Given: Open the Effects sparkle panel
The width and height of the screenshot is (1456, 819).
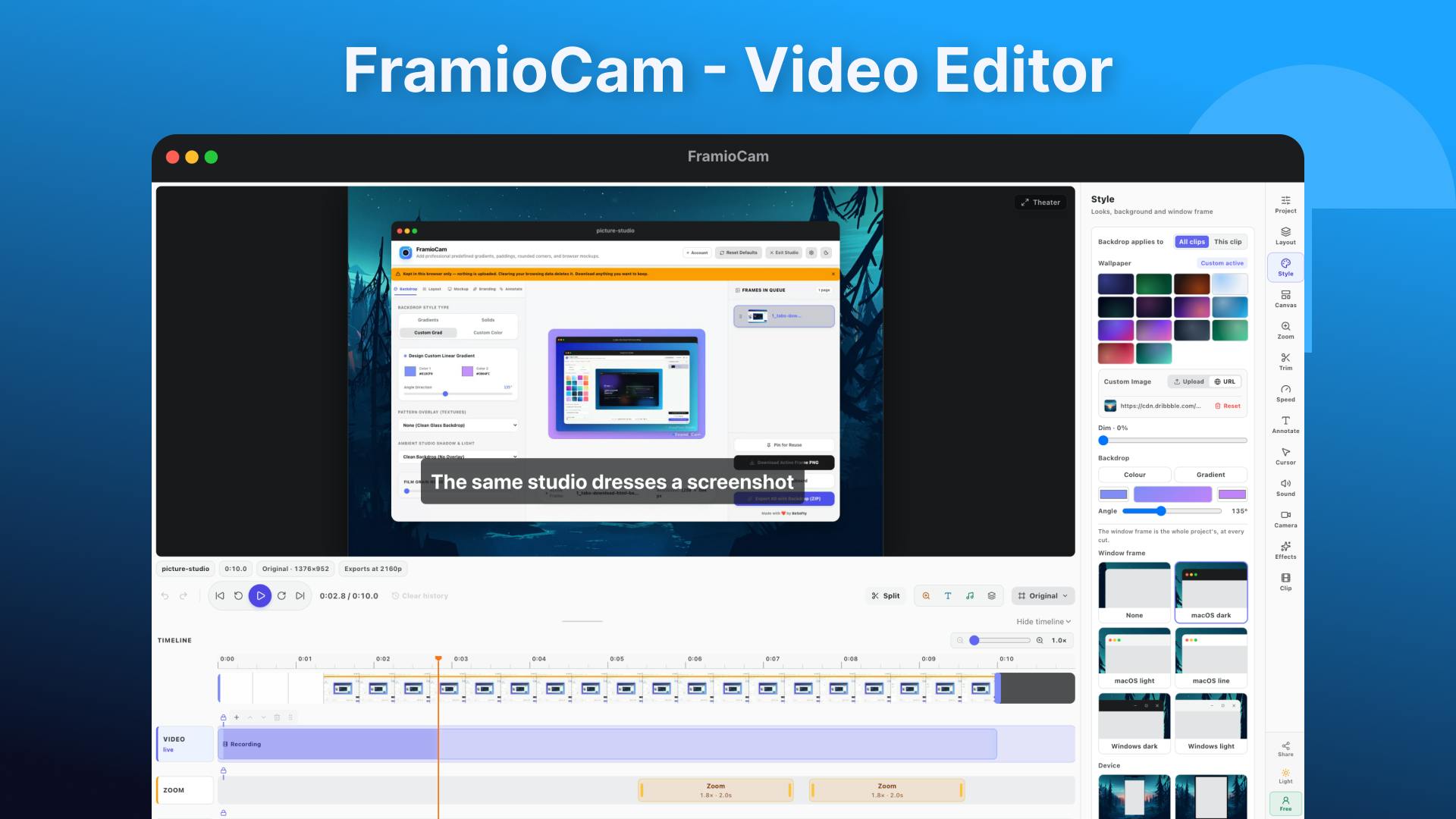Looking at the screenshot, I should click(x=1285, y=551).
